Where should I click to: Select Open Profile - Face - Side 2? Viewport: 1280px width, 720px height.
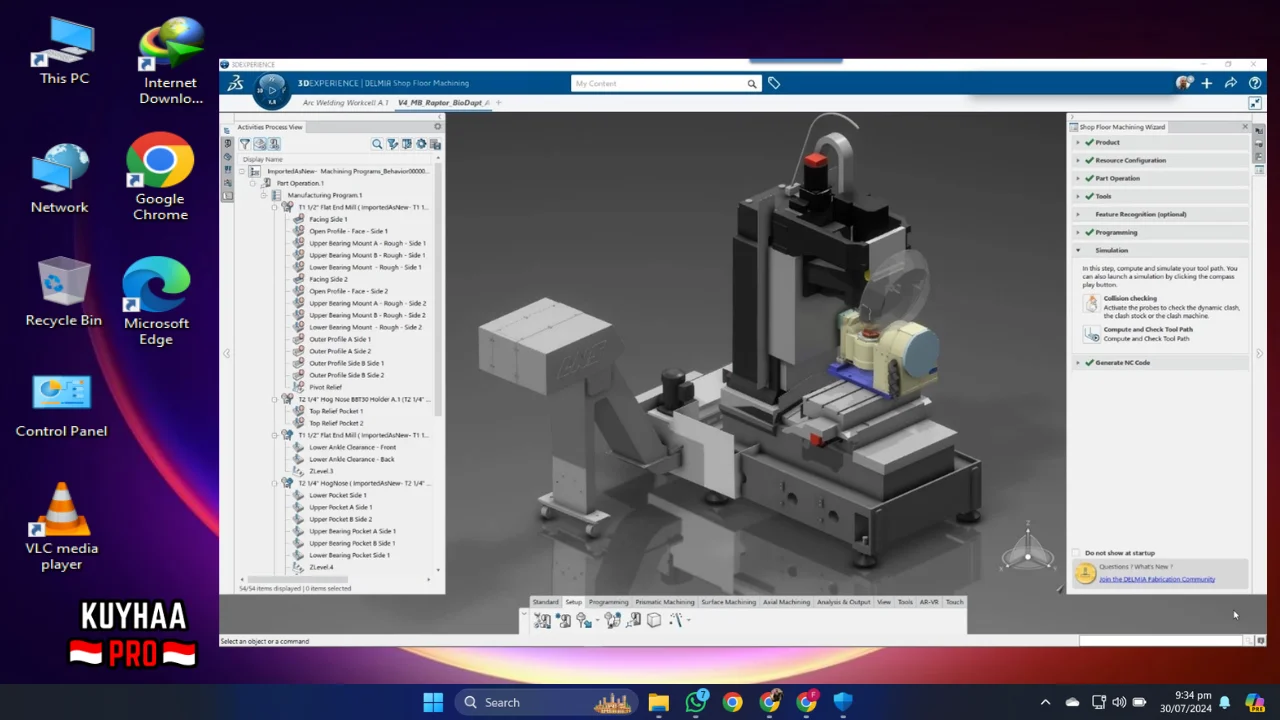click(348, 291)
